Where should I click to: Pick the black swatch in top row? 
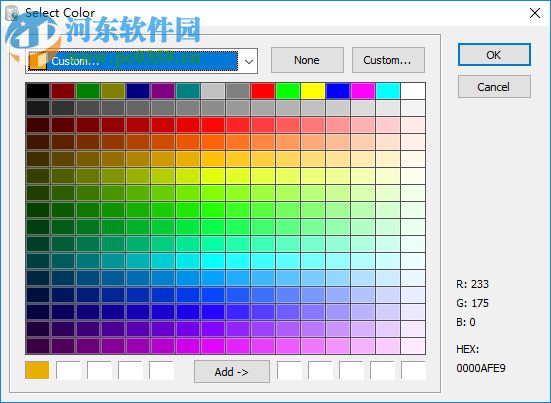38,91
